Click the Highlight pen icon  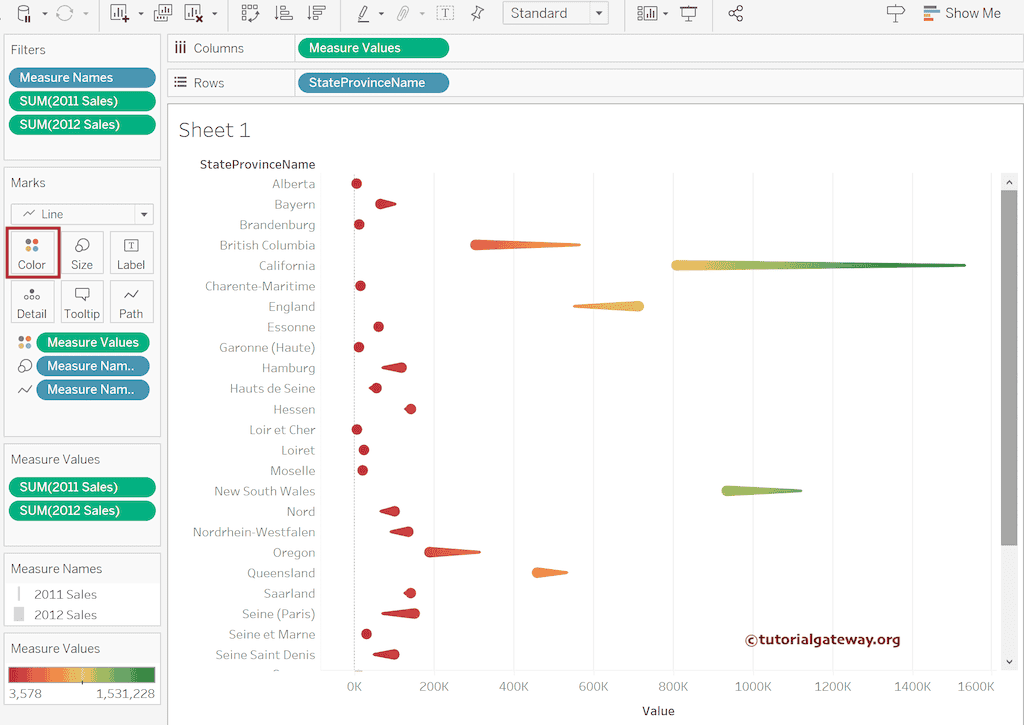(x=363, y=14)
